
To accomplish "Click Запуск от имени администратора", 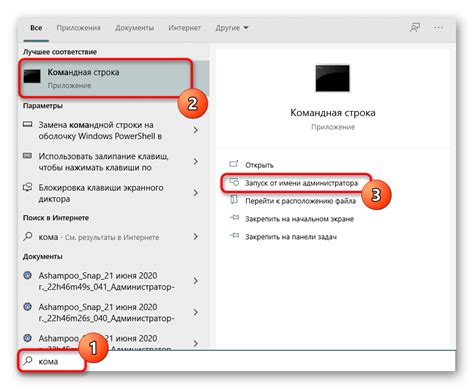I will (301, 183).
